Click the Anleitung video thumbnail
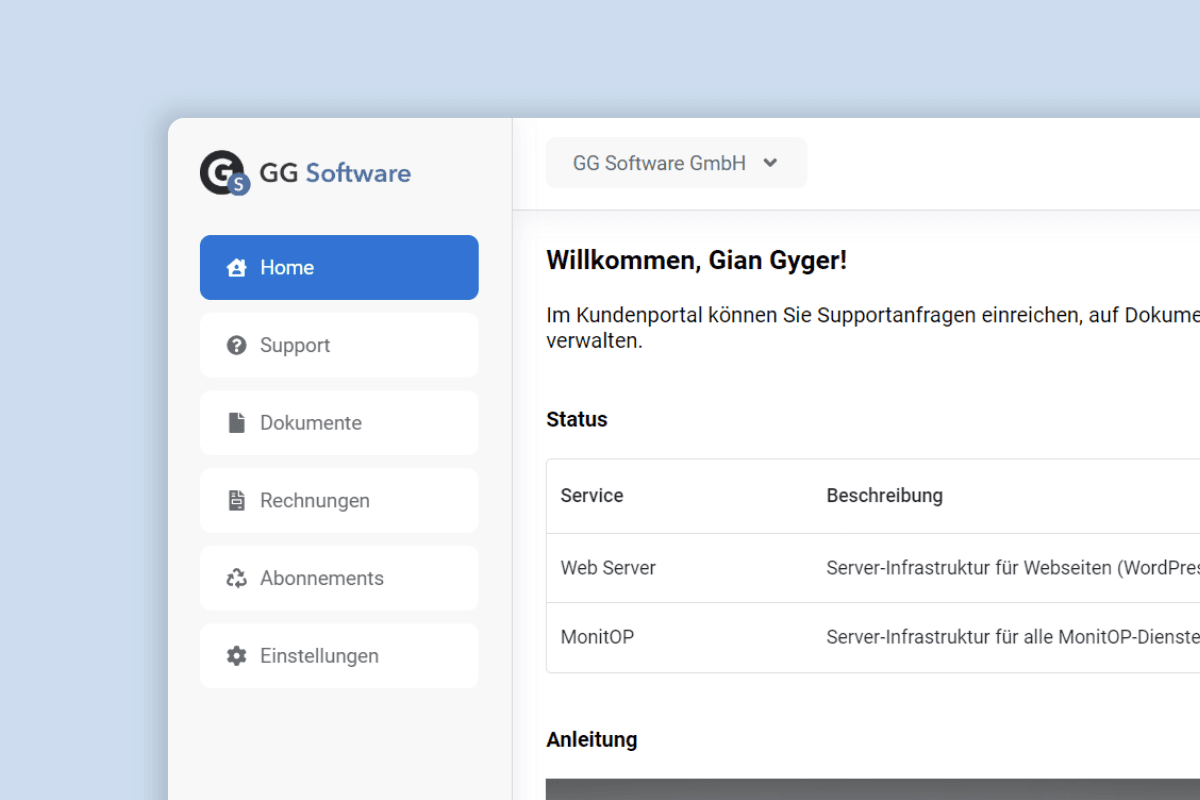The height and width of the screenshot is (800, 1200). (x=873, y=789)
